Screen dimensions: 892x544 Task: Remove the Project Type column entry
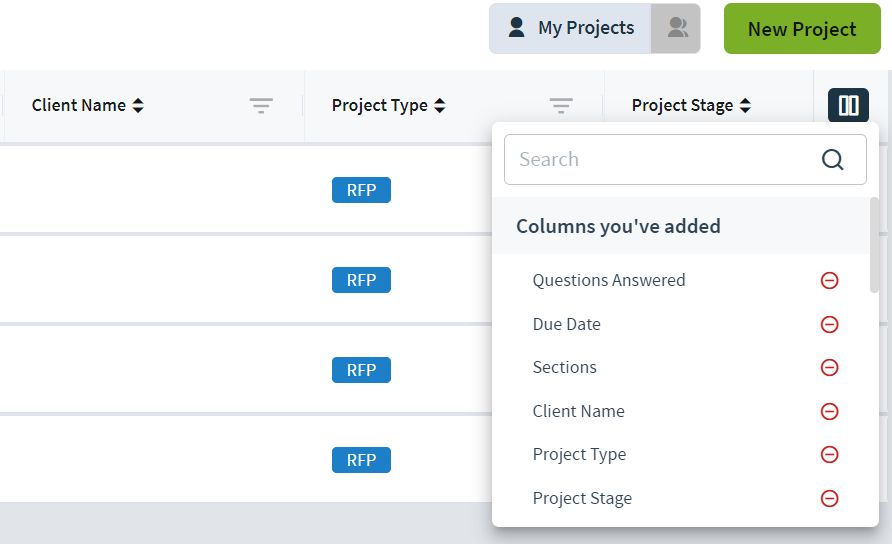click(829, 454)
